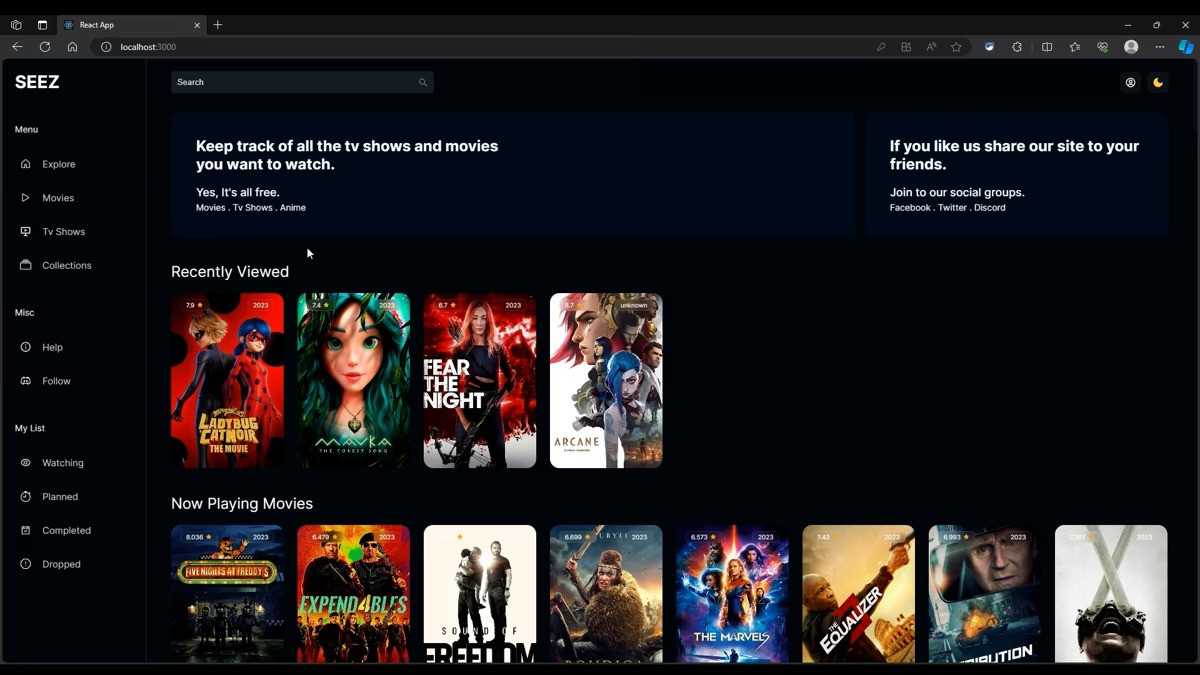Screen dimensions: 1200x675
Task: Open browser extensions puzzle icon
Action: (1017, 47)
